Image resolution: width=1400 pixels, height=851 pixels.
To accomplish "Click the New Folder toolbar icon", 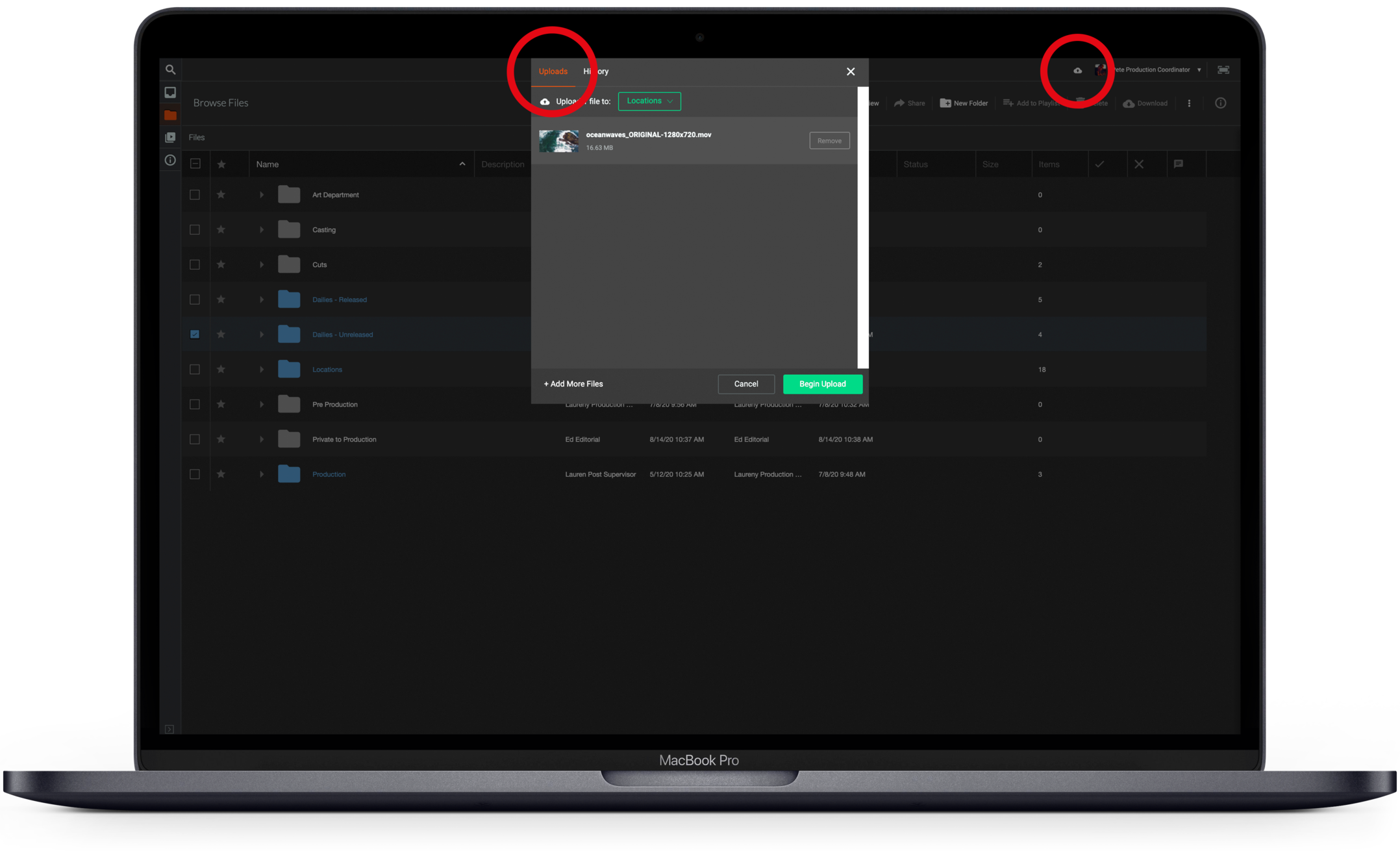I will 945,103.
